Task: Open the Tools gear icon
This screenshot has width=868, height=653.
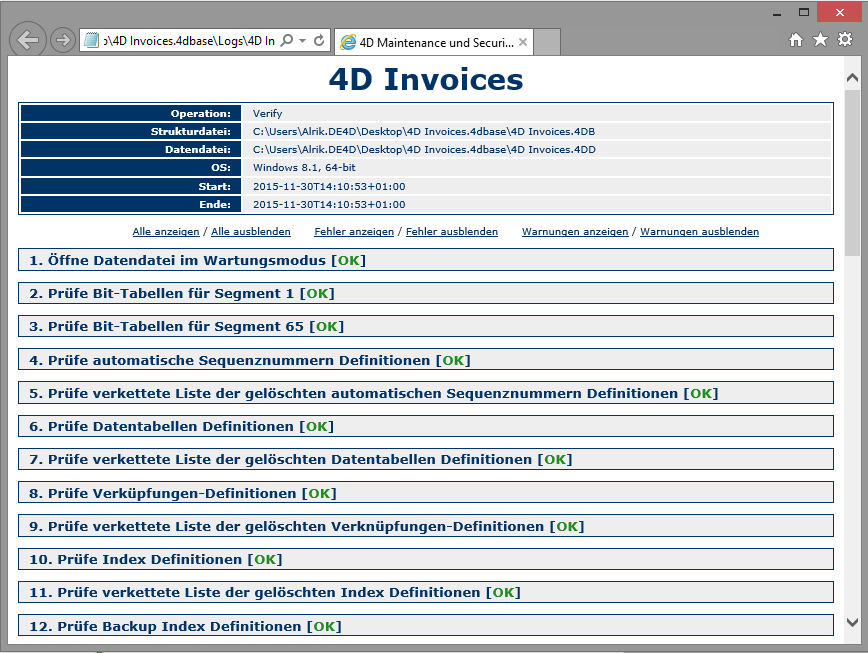Action: pyautogui.click(x=845, y=40)
